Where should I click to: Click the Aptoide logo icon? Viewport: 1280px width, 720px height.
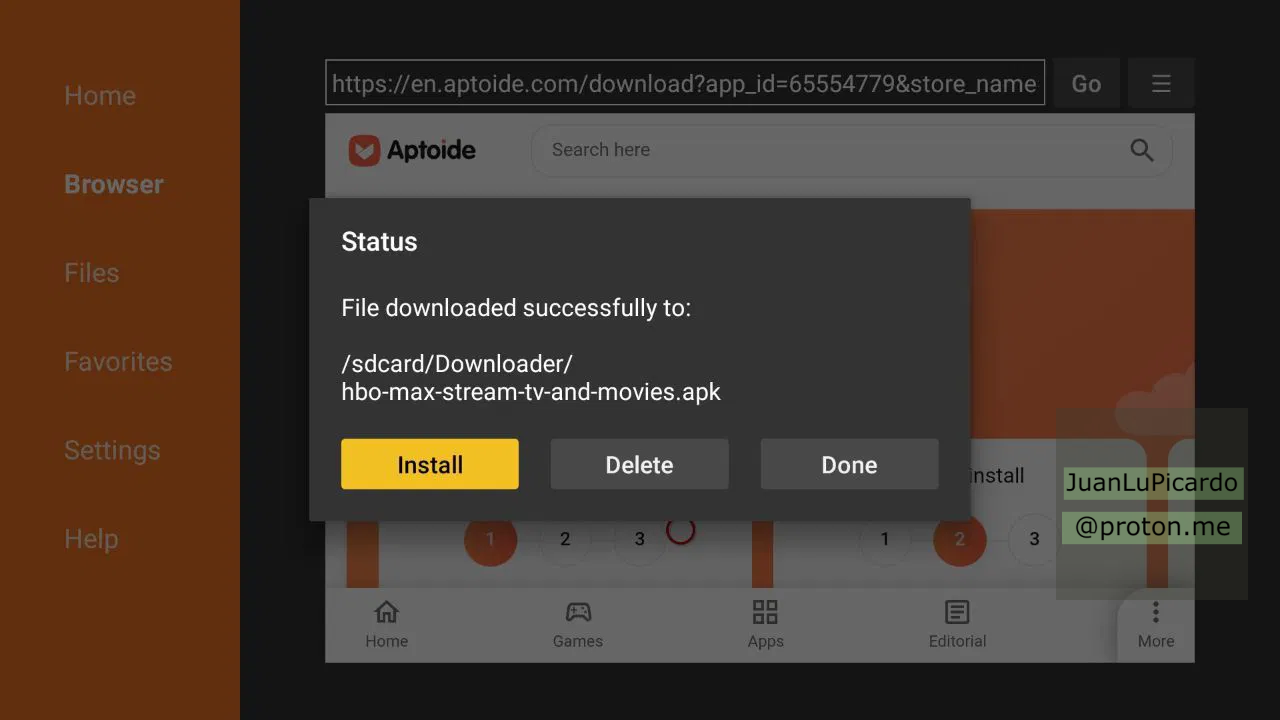coord(364,150)
